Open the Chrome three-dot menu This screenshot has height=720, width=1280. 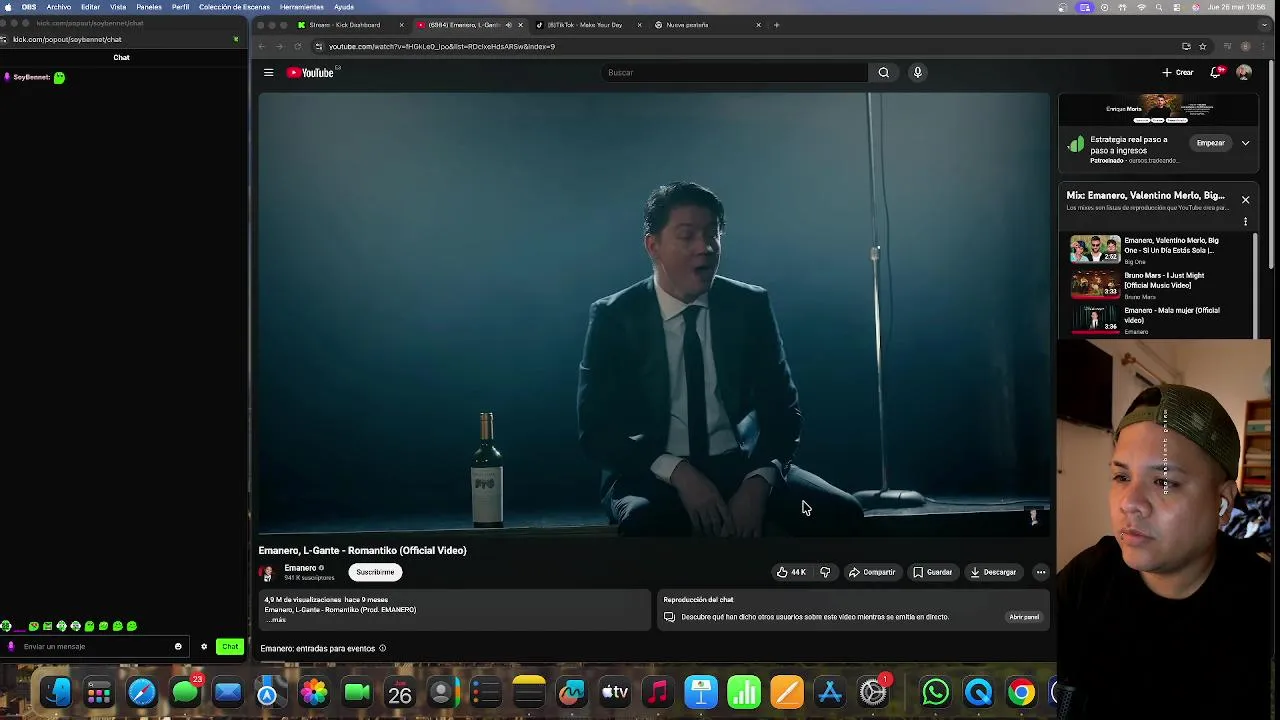[1265, 46]
